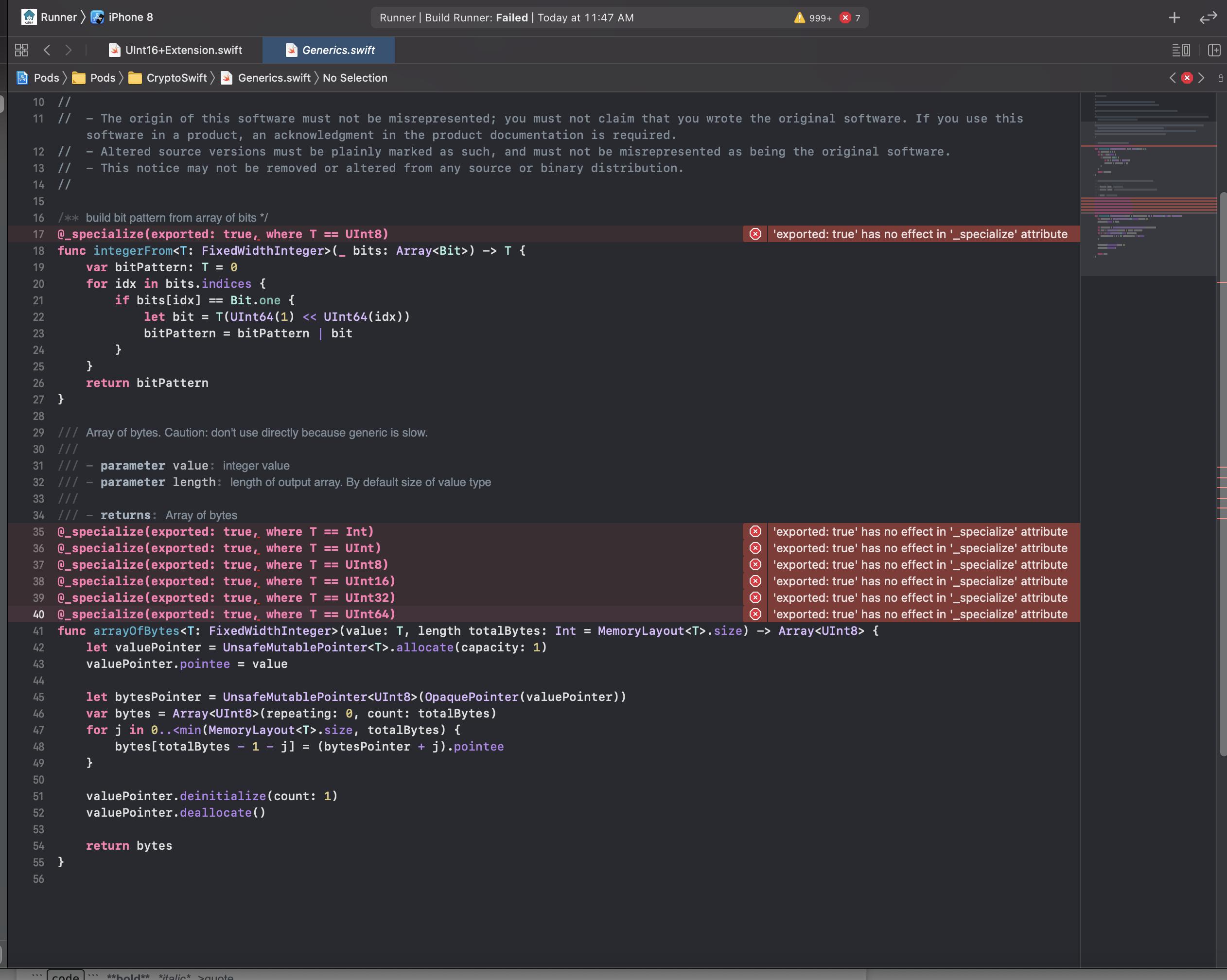Viewport: 1227px width, 980px height.
Task: Click the doc comment on line 29
Action: (256, 433)
